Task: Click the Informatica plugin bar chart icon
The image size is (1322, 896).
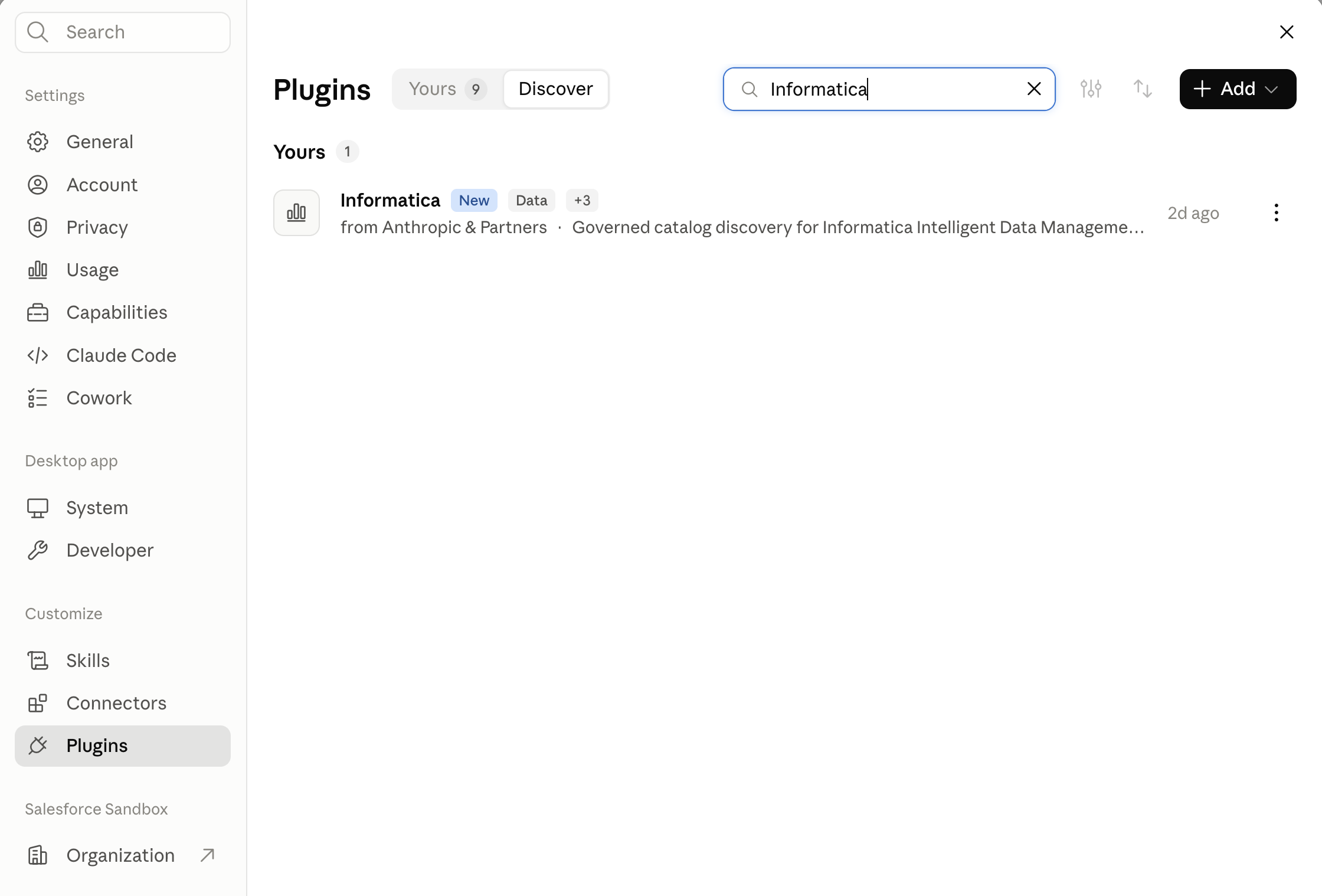Action: coord(296,212)
